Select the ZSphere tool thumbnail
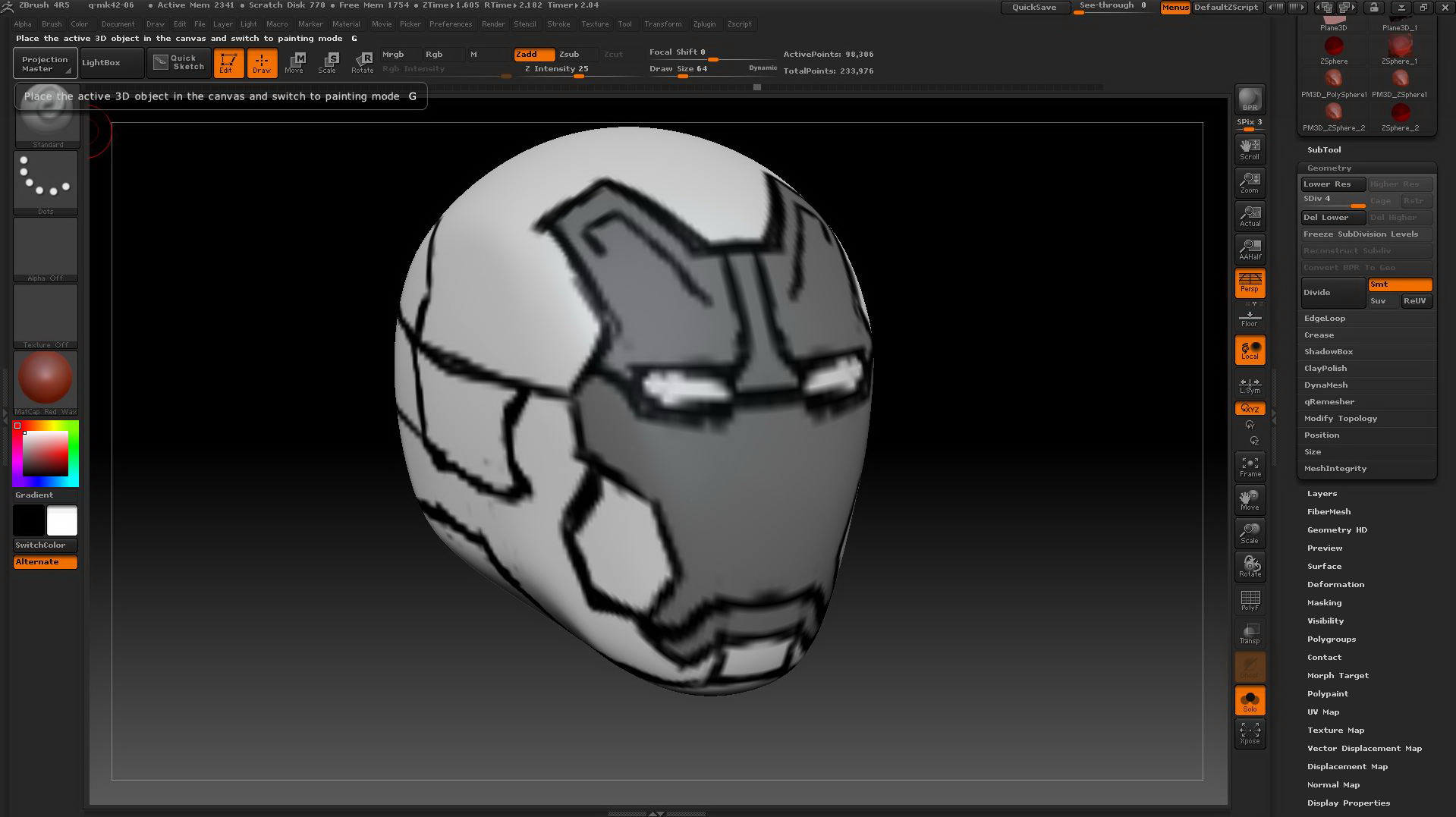 coord(1333,50)
